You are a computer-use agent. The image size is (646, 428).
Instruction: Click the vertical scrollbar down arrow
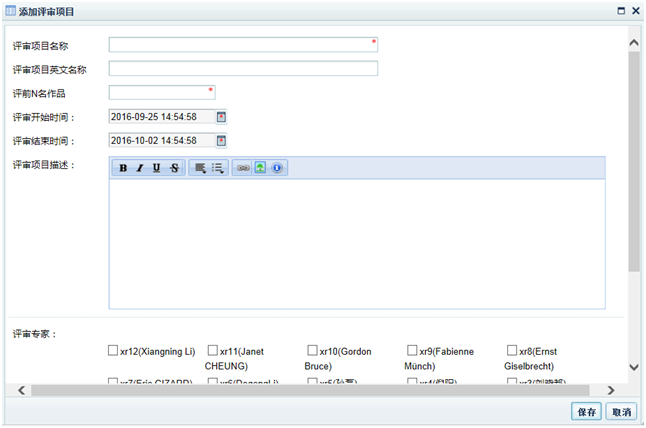[x=634, y=367]
